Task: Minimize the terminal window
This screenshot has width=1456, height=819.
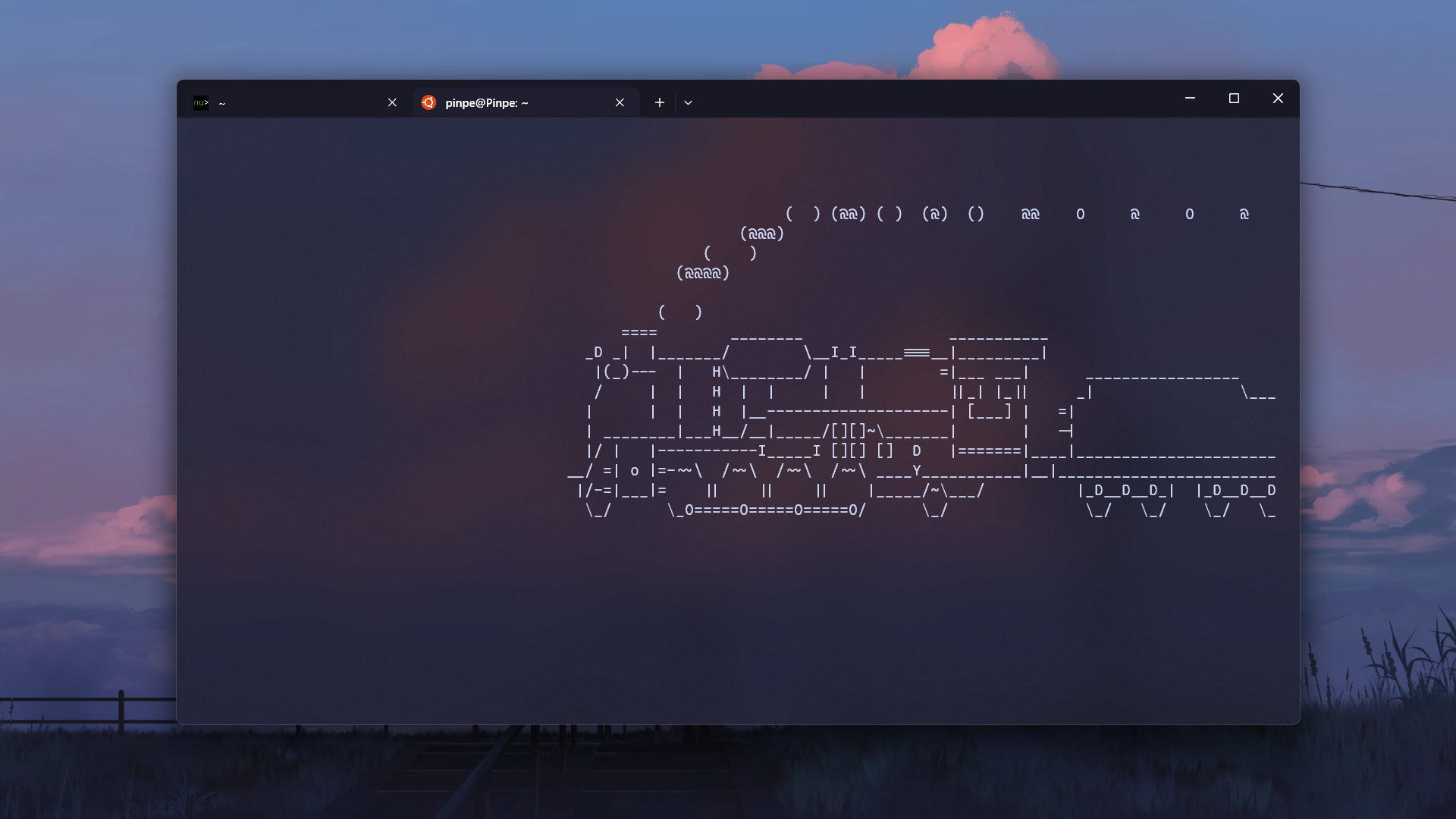Action: pyautogui.click(x=1190, y=99)
